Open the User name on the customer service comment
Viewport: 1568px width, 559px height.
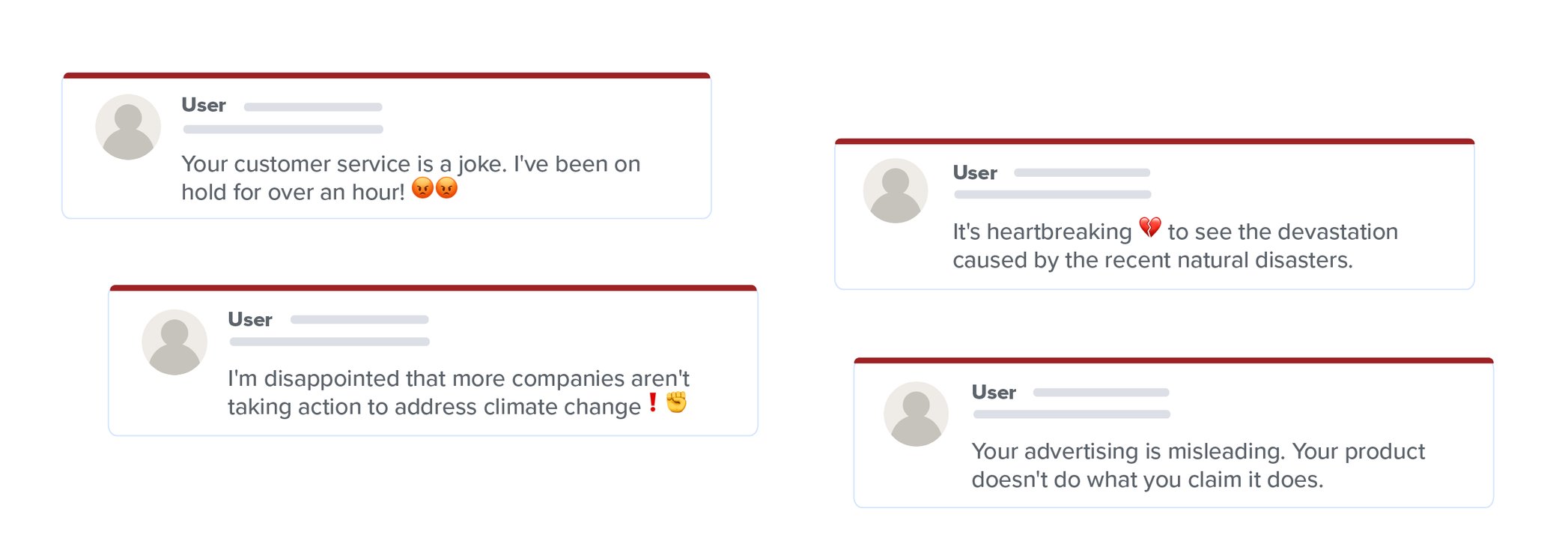point(204,105)
